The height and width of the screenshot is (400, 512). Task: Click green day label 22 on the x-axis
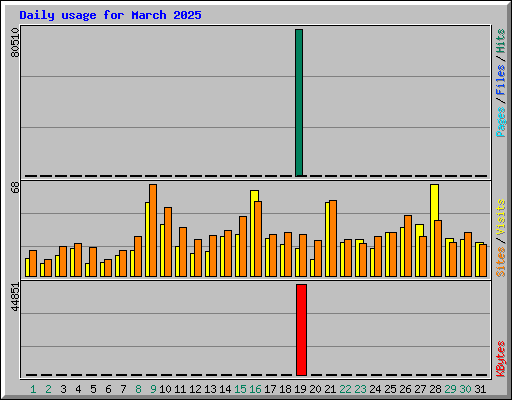(345, 389)
